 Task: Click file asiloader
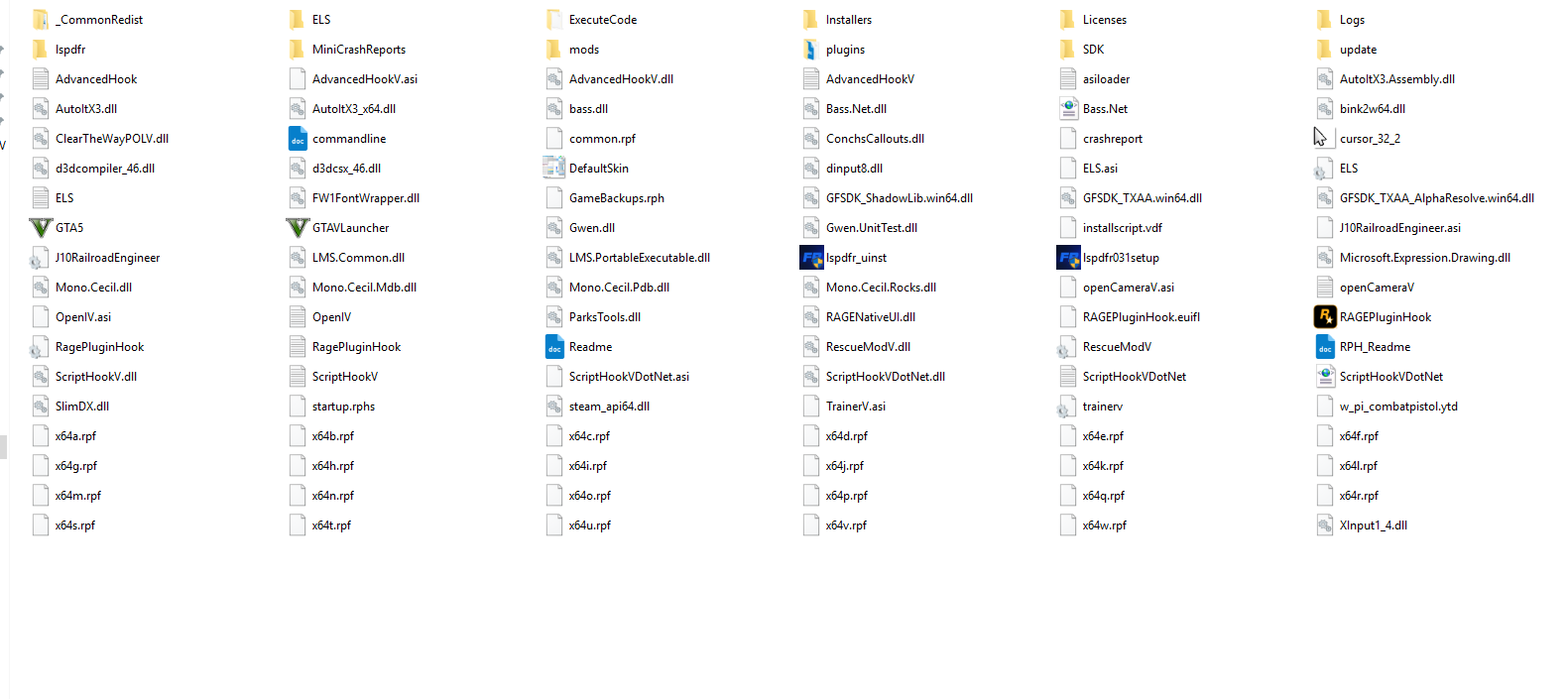coord(1107,79)
